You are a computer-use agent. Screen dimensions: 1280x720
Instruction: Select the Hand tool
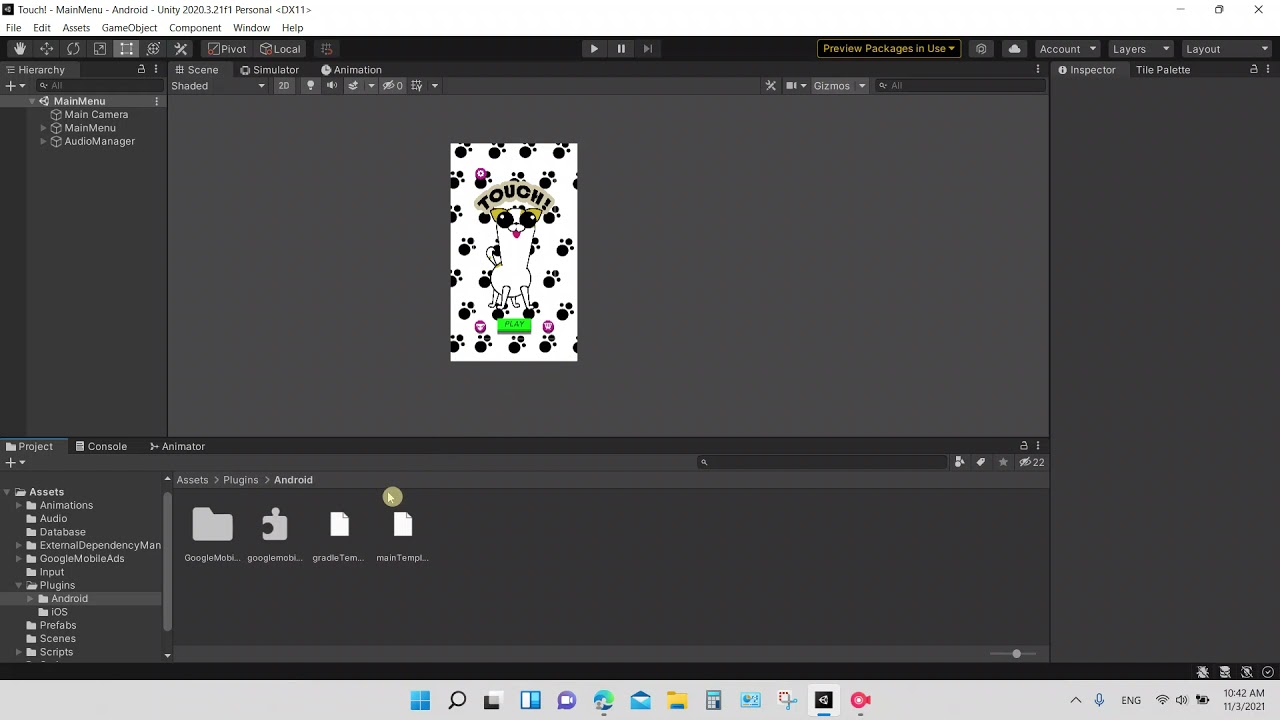click(19, 48)
